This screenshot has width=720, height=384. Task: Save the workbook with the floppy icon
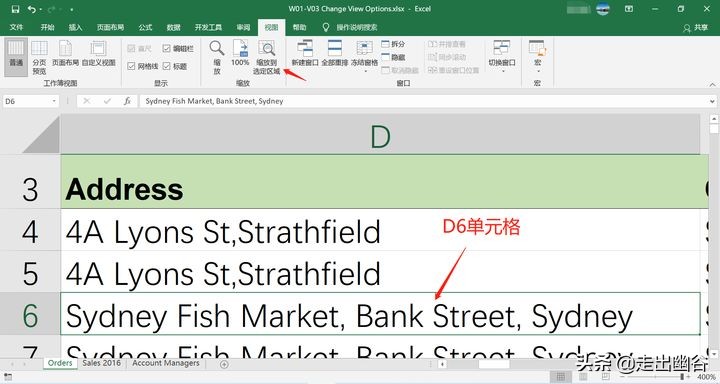coord(15,9)
